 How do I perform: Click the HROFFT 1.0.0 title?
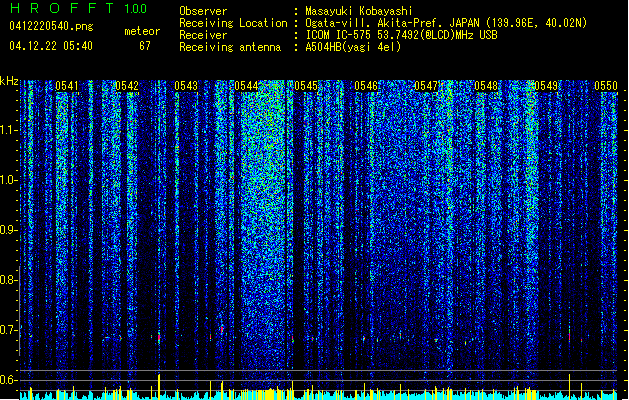pyautogui.click(x=78, y=8)
